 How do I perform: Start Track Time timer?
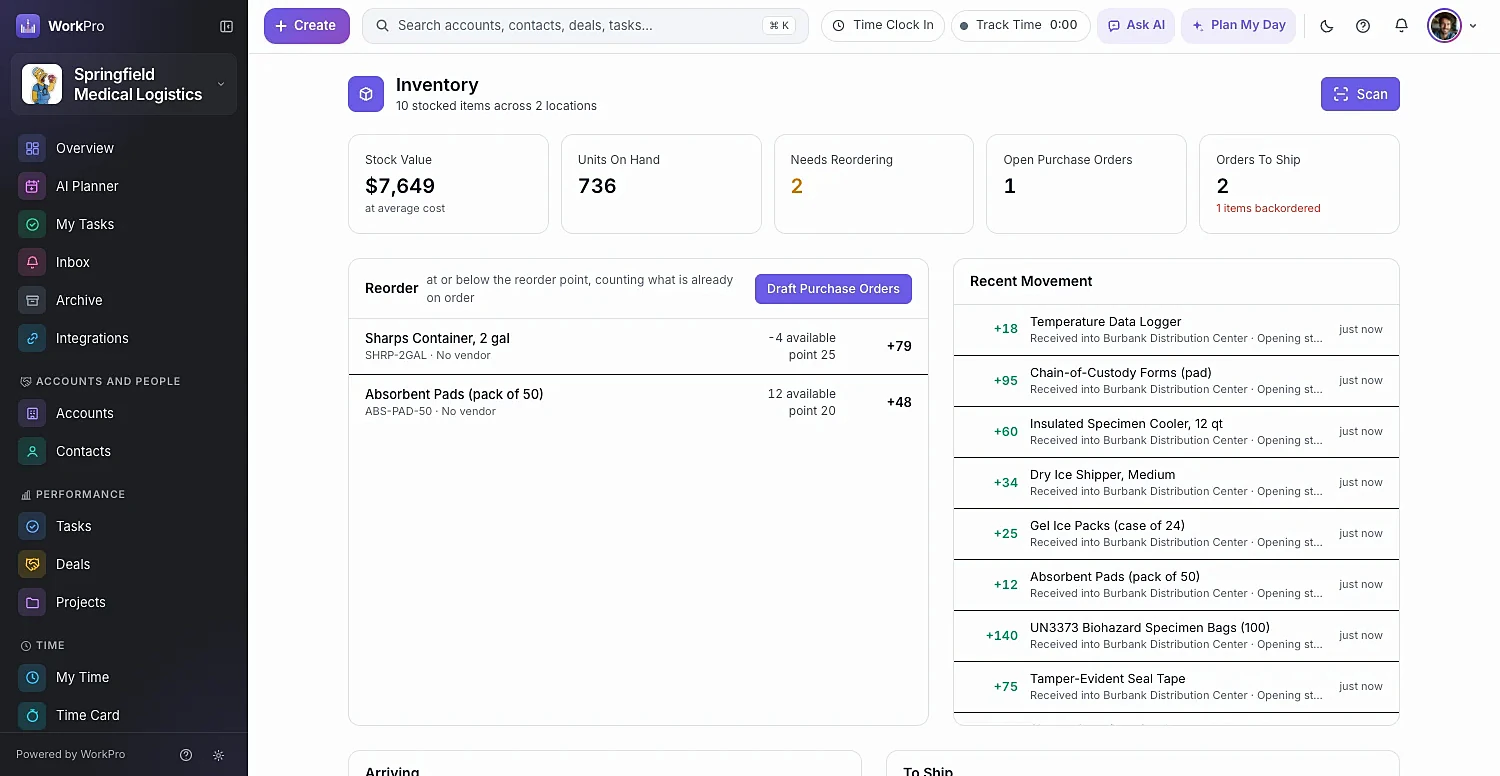point(1020,26)
